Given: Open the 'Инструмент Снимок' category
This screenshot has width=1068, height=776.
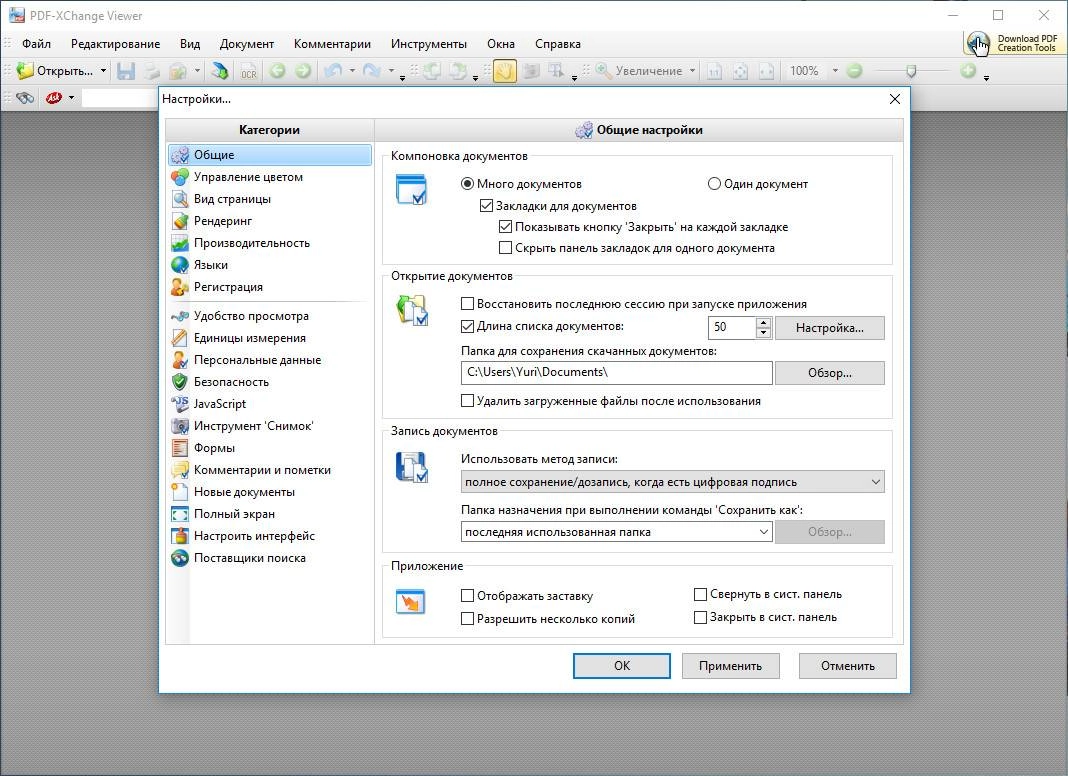Looking at the screenshot, I should [x=270, y=426].
